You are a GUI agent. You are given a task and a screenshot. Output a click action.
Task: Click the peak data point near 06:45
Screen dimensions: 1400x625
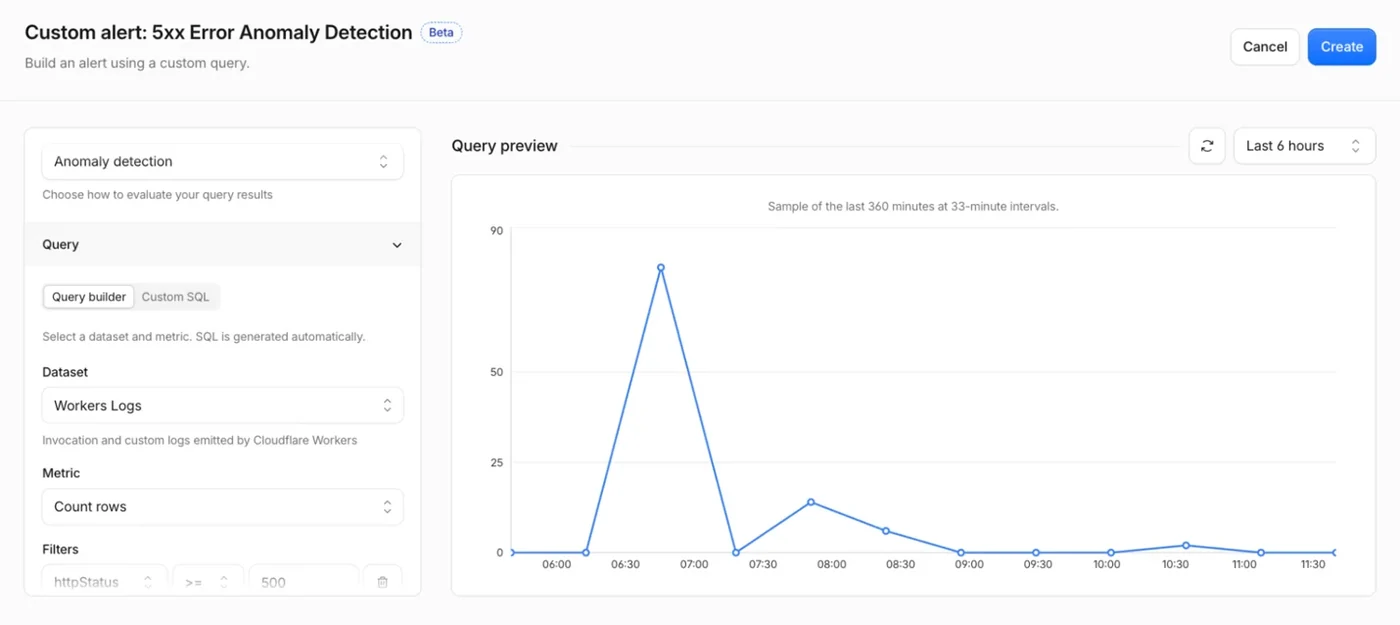(661, 268)
